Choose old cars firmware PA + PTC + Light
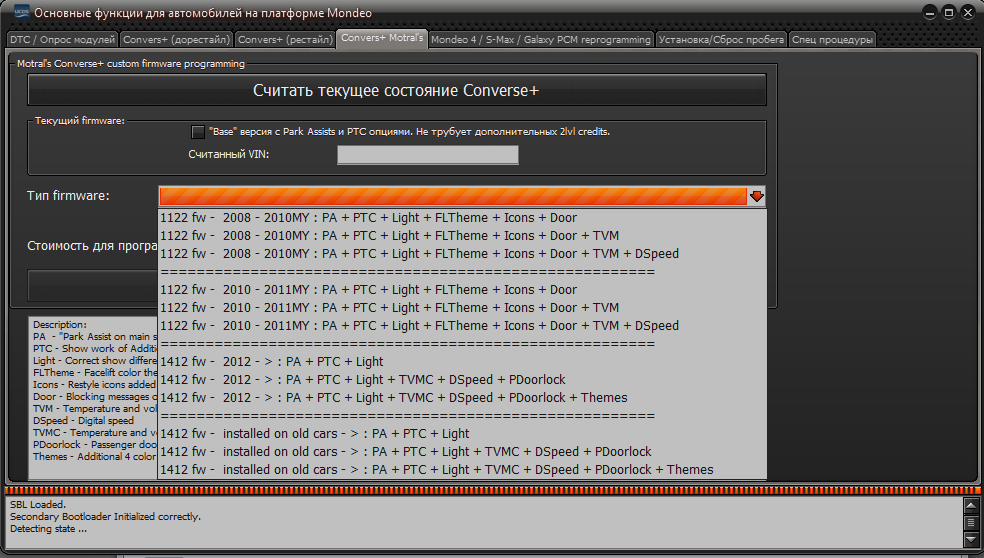This screenshot has height=558, width=984. pyautogui.click(x=462, y=434)
